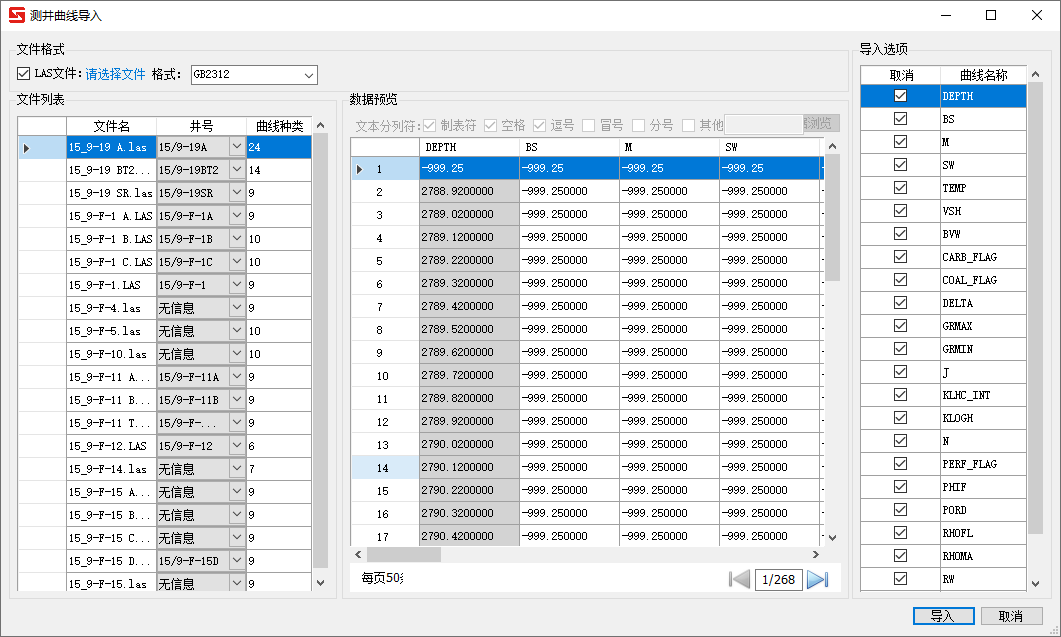Go to next page of data preview
The height and width of the screenshot is (637, 1061).
pos(817,579)
